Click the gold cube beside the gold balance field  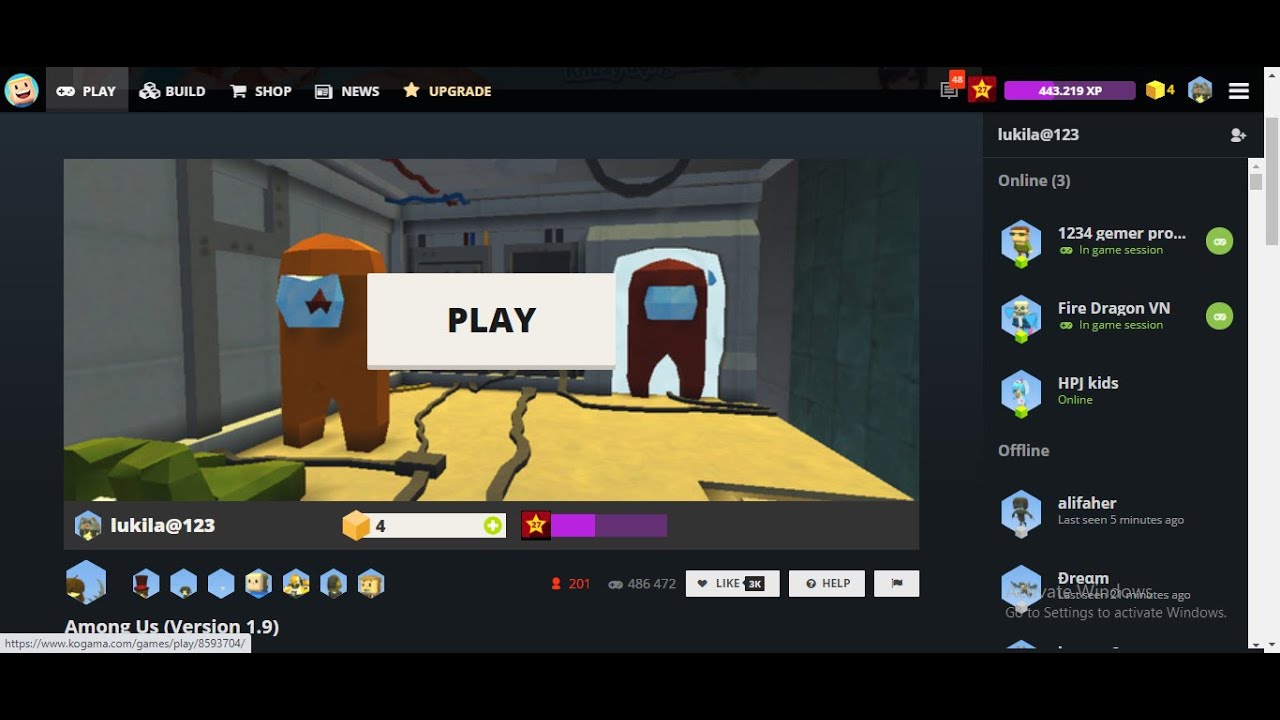(356, 525)
